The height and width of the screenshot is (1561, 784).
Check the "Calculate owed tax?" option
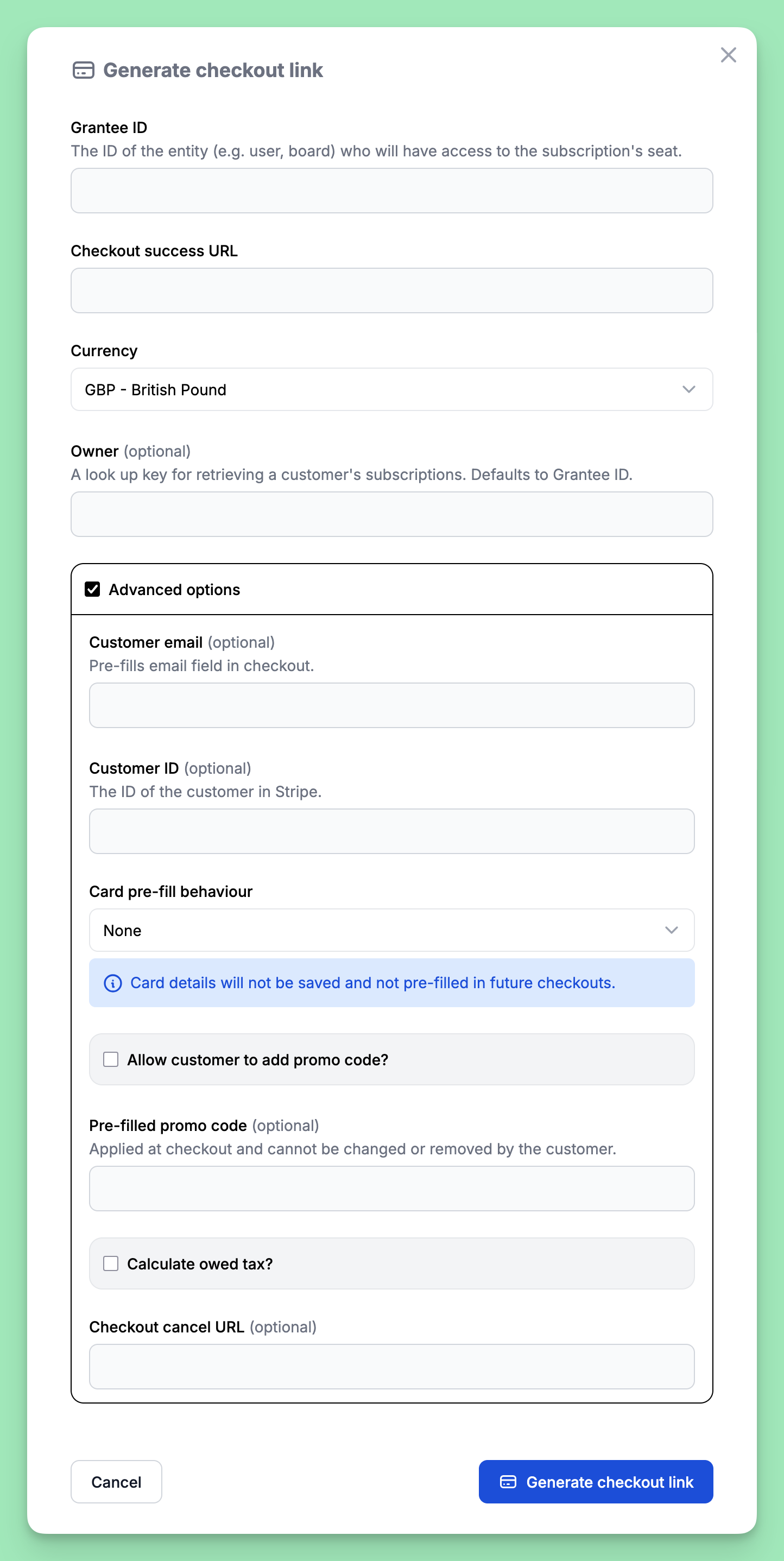[x=110, y=1263]
